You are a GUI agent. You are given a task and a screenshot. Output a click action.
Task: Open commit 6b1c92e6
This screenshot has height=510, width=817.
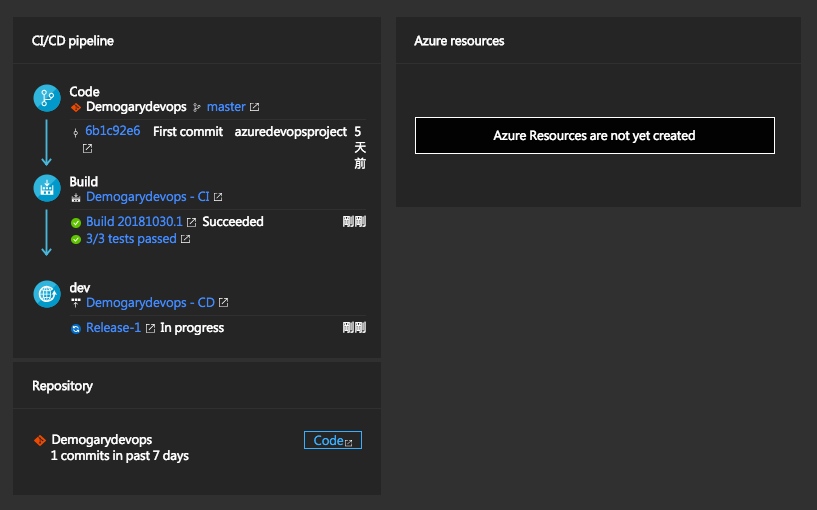point(113,132)
